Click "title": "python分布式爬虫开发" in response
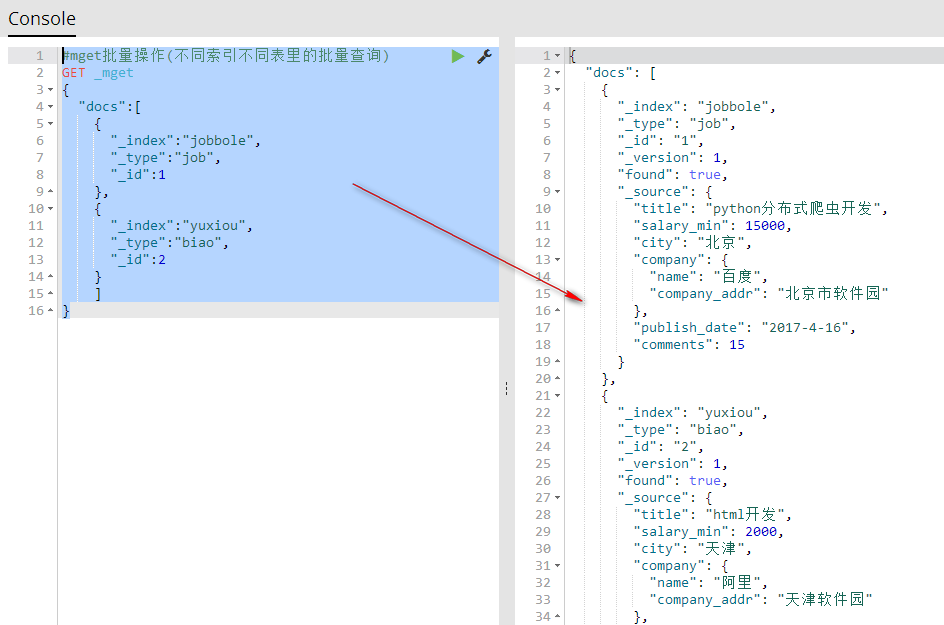The height and width of the screenshot is (625, 944). tap(760, 208)
